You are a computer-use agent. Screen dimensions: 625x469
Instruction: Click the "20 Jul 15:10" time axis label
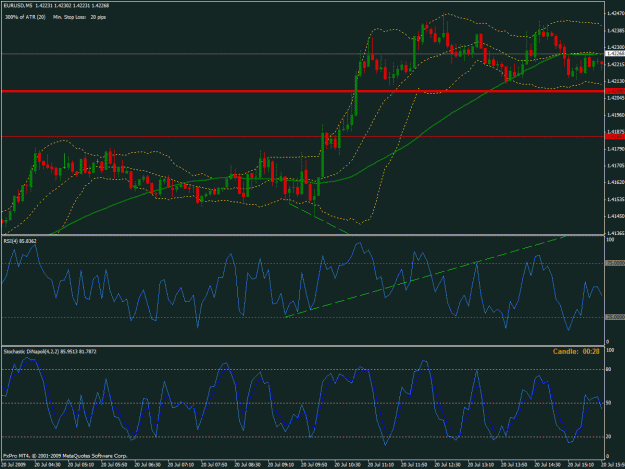(582, 465)
